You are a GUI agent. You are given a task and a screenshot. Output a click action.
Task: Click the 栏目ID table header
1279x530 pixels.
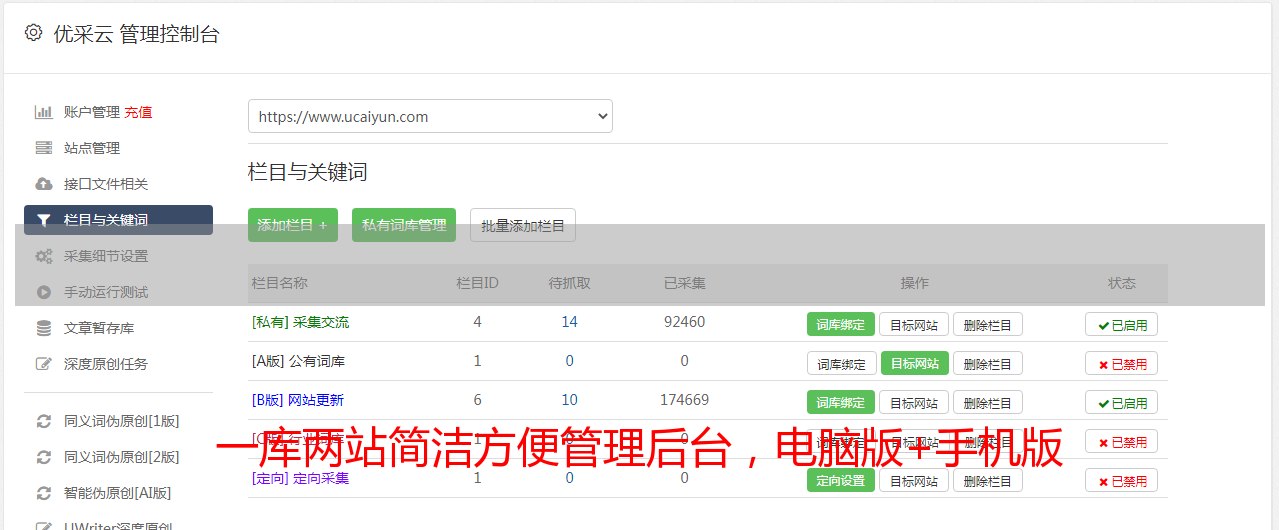pyautogui.click(x=477, y=283)
